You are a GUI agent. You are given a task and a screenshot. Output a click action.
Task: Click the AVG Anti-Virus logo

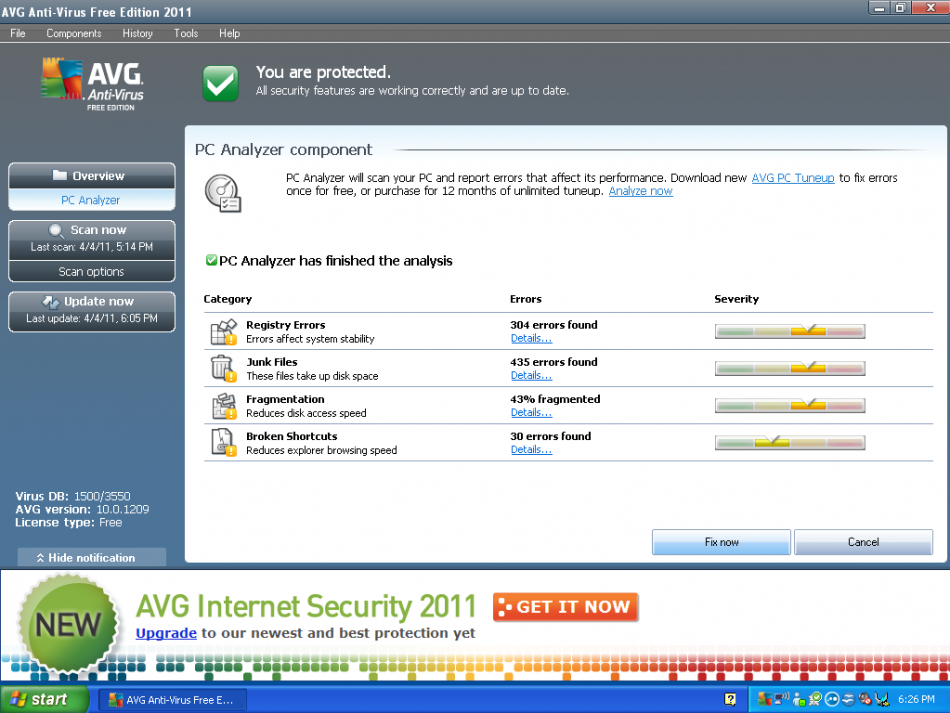coord(93,84)
